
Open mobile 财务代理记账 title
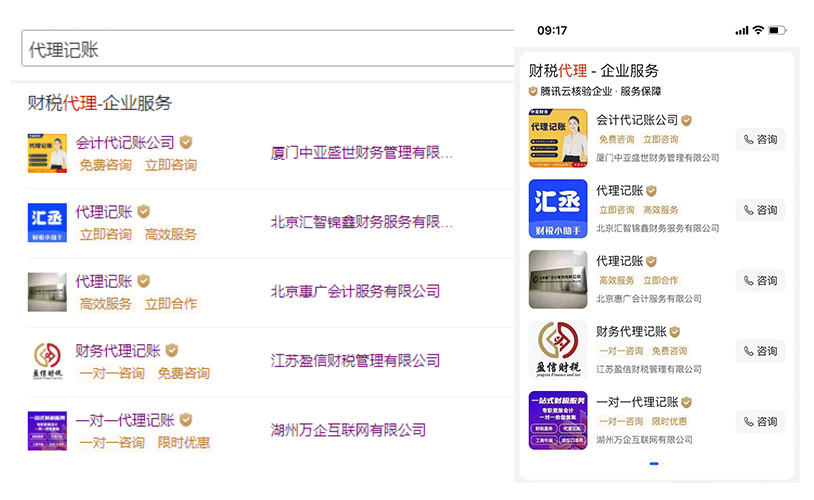tap(631, 331)
